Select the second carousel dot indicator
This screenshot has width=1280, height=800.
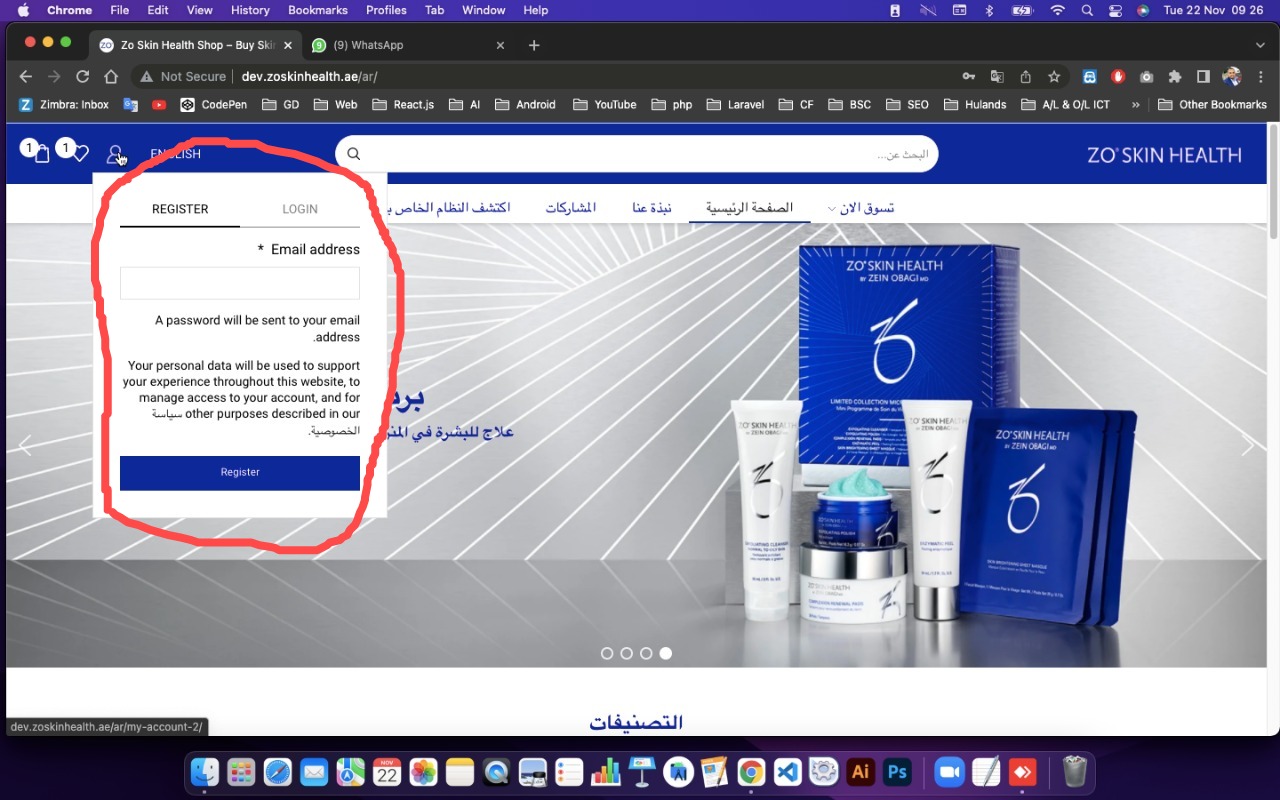click(x=627, y=653)
